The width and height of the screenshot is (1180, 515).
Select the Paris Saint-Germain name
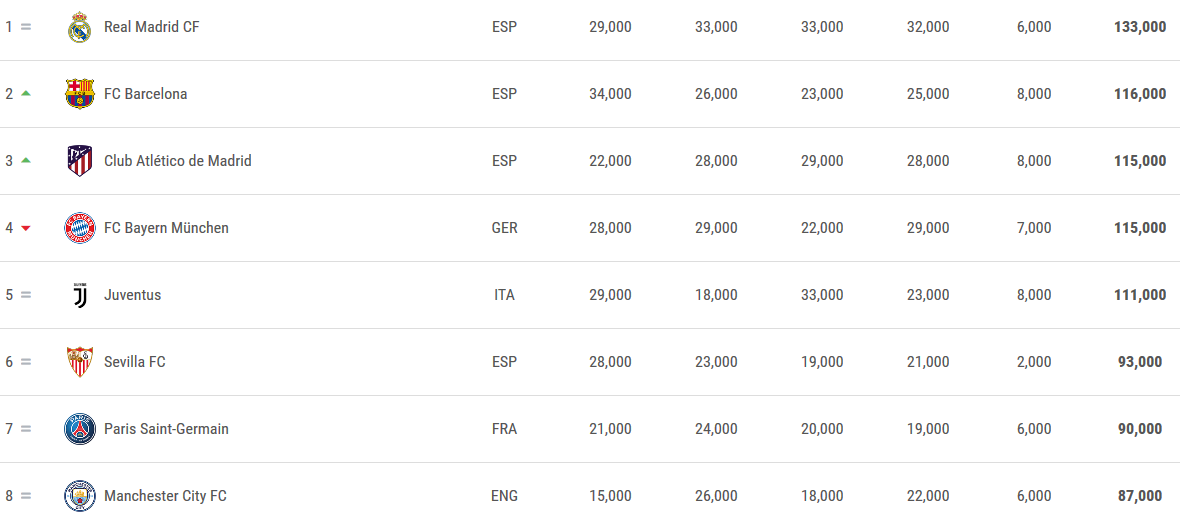166,429
